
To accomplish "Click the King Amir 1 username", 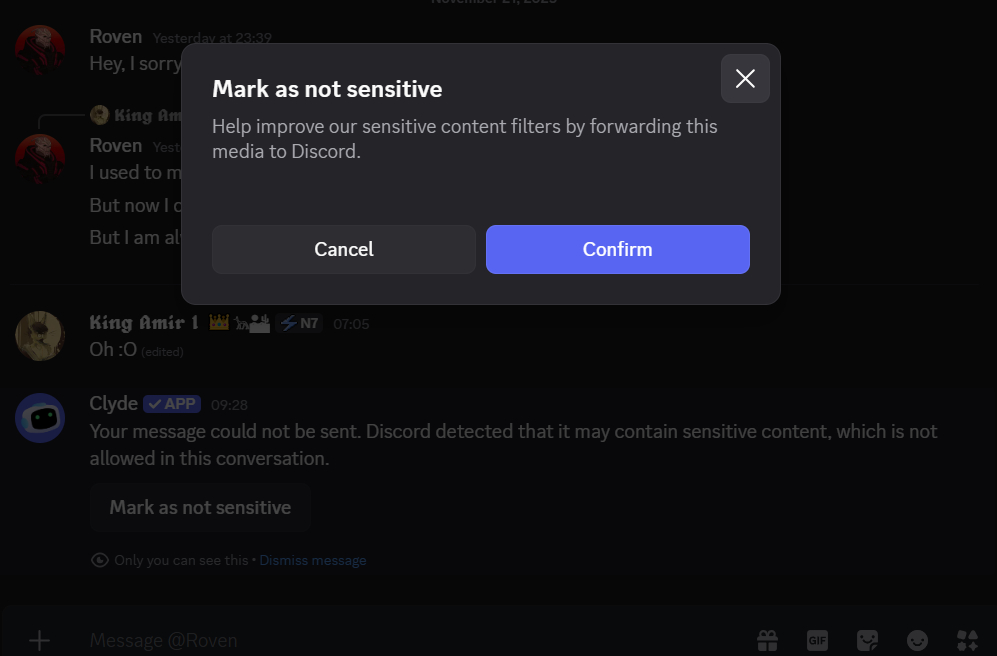I will pos(144,323).
